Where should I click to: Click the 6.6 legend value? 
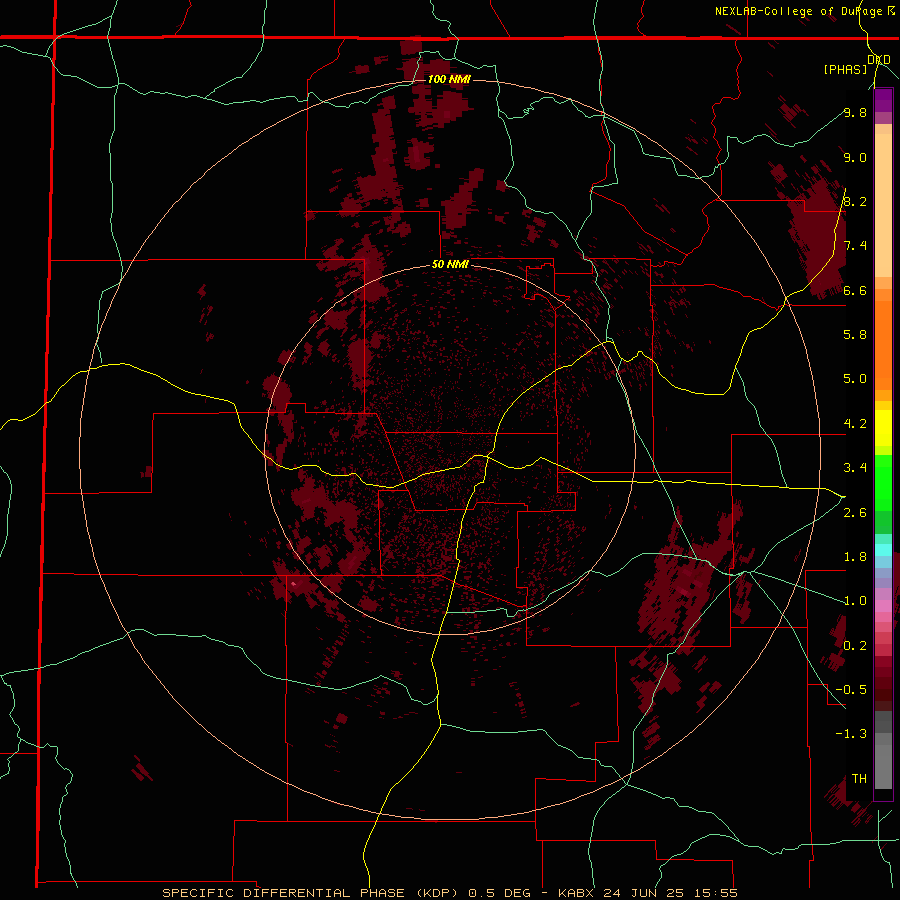tap(855, 290)
